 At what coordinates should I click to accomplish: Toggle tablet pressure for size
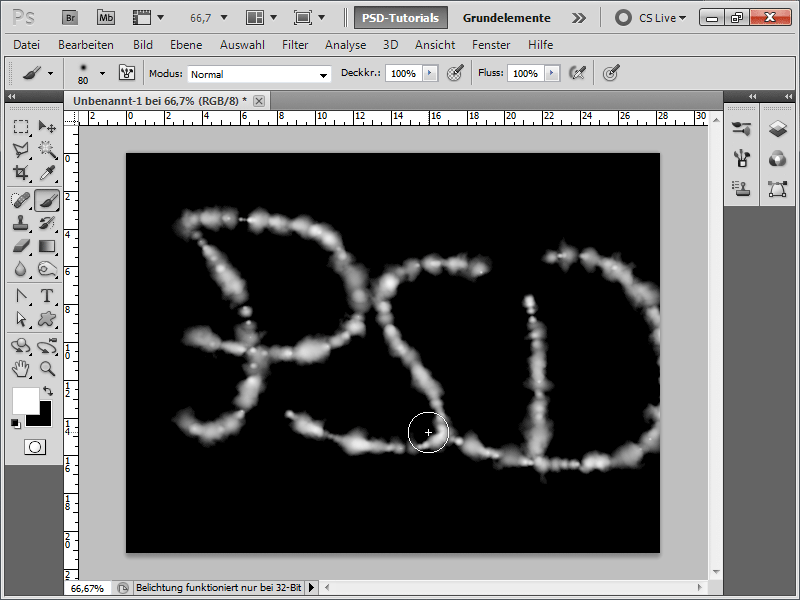point(611,73)
